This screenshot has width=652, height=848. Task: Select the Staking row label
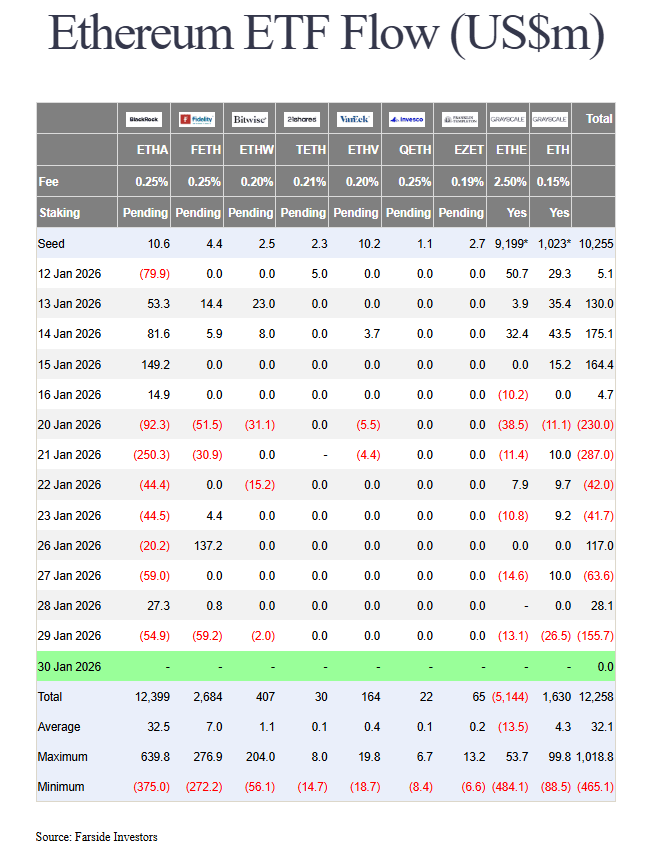point(59,213)
